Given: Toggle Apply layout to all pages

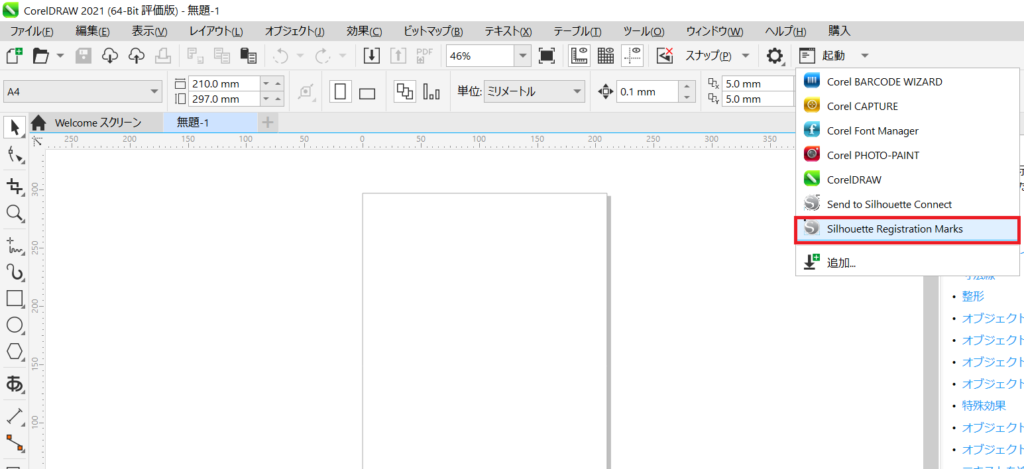Looking at the screenshot, I should pyautogui.click(x=404, y=92).
